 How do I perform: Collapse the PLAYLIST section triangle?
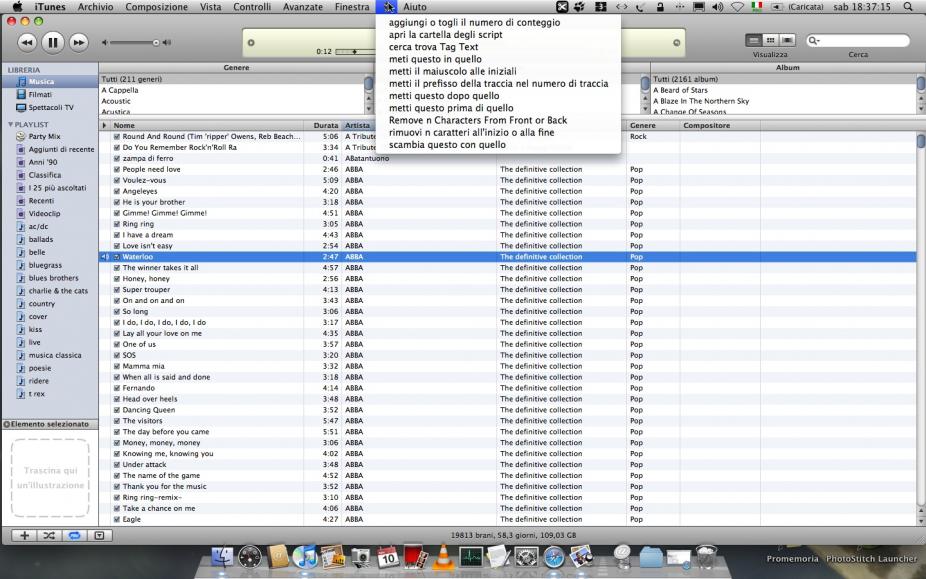(10, 125)
